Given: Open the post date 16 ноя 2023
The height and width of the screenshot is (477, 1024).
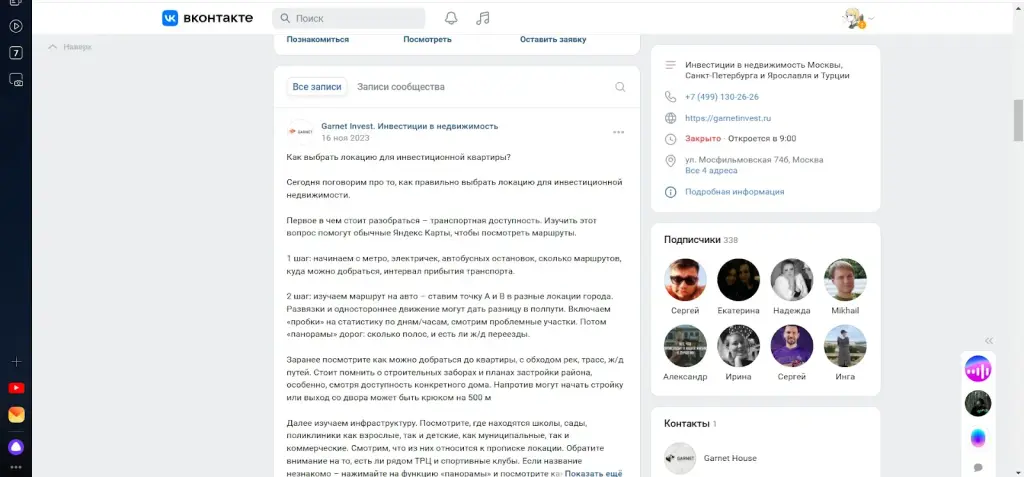Looking at the screenshot, I should pyautogui.click(x=345, y=138).
